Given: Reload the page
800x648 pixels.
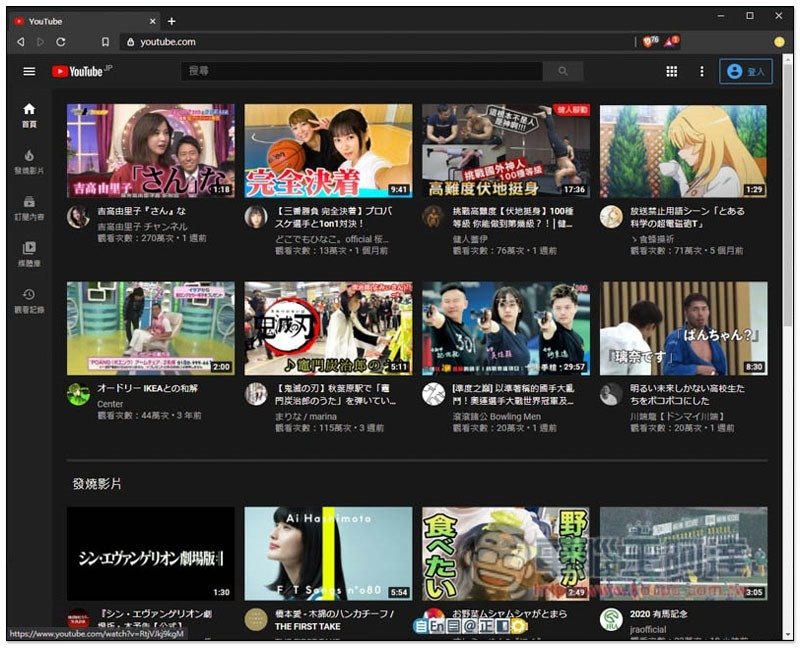Looking at the screenshot, I should 61,42.
